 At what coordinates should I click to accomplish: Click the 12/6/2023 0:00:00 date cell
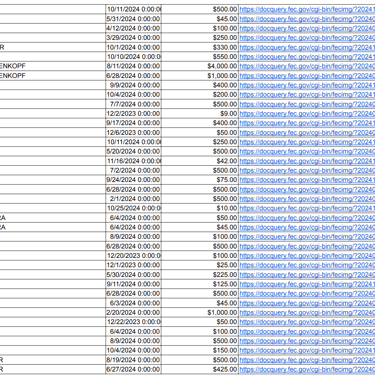(133, 132)
